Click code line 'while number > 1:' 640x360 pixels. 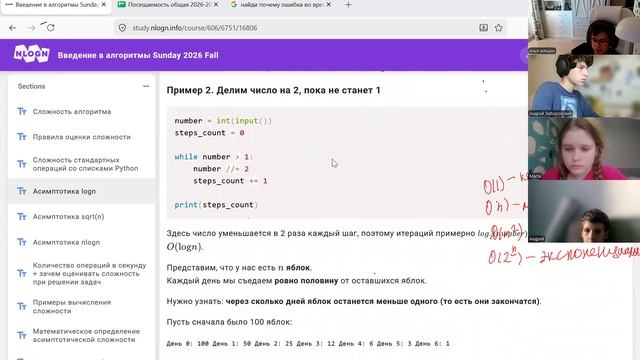[214, 157]
